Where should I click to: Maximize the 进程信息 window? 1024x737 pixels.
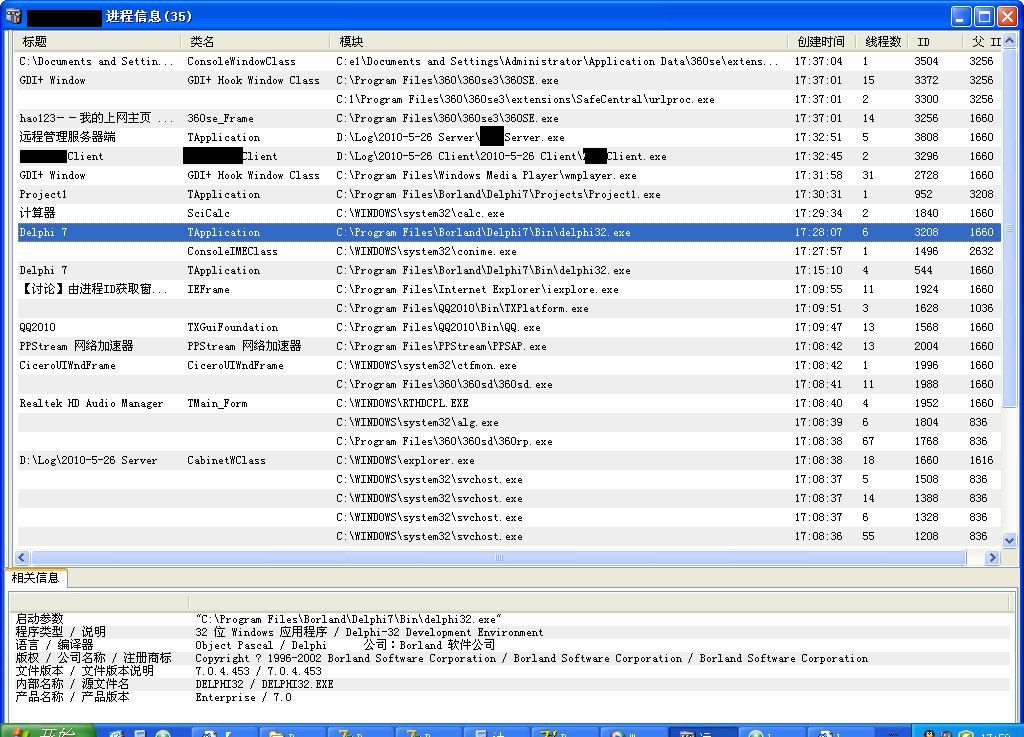(984, 16)
